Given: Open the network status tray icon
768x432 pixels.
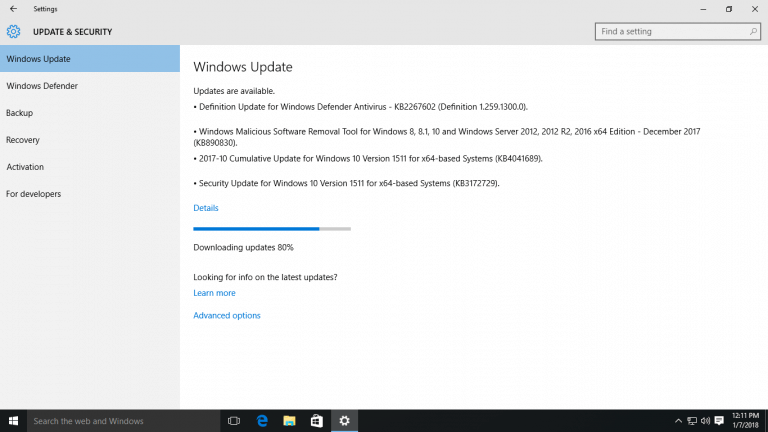Looking at the screenshot, I should tap(692, 421).
